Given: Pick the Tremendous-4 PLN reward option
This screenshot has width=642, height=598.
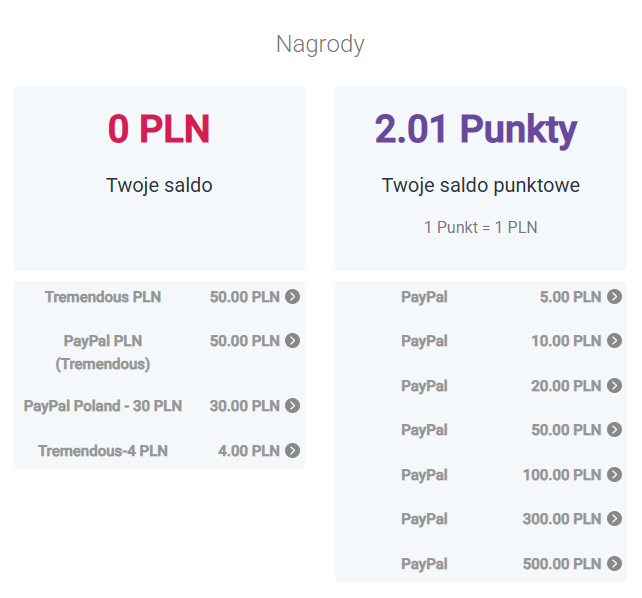Looking at the screenshot, I should [103, 451].
